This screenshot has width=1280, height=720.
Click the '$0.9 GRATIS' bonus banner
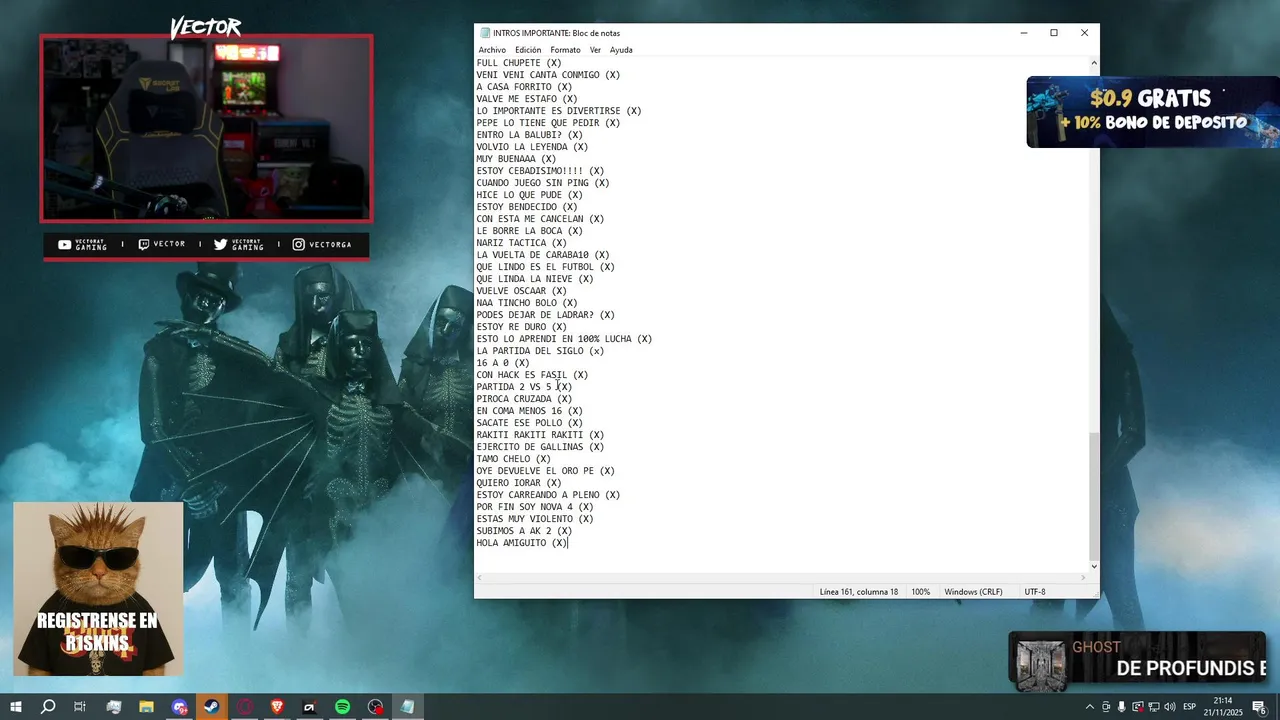(x=1153, y=112)
